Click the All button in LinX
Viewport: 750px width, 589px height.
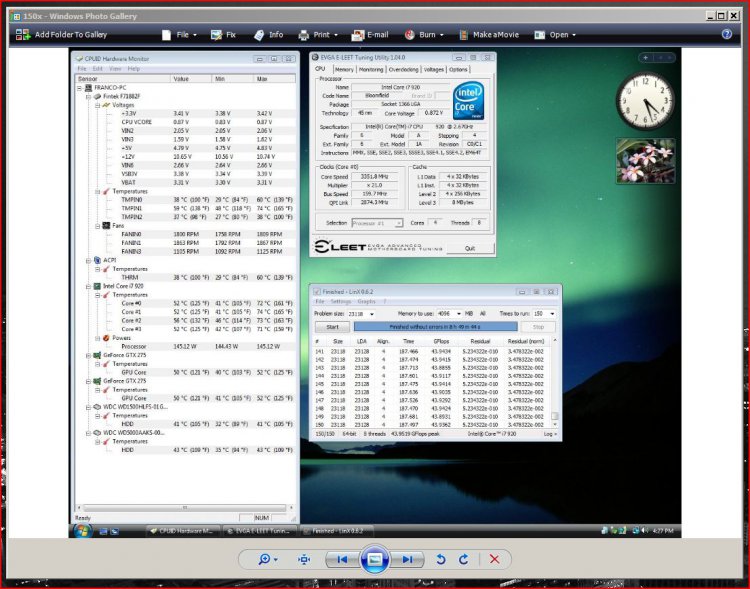(482, 314)
